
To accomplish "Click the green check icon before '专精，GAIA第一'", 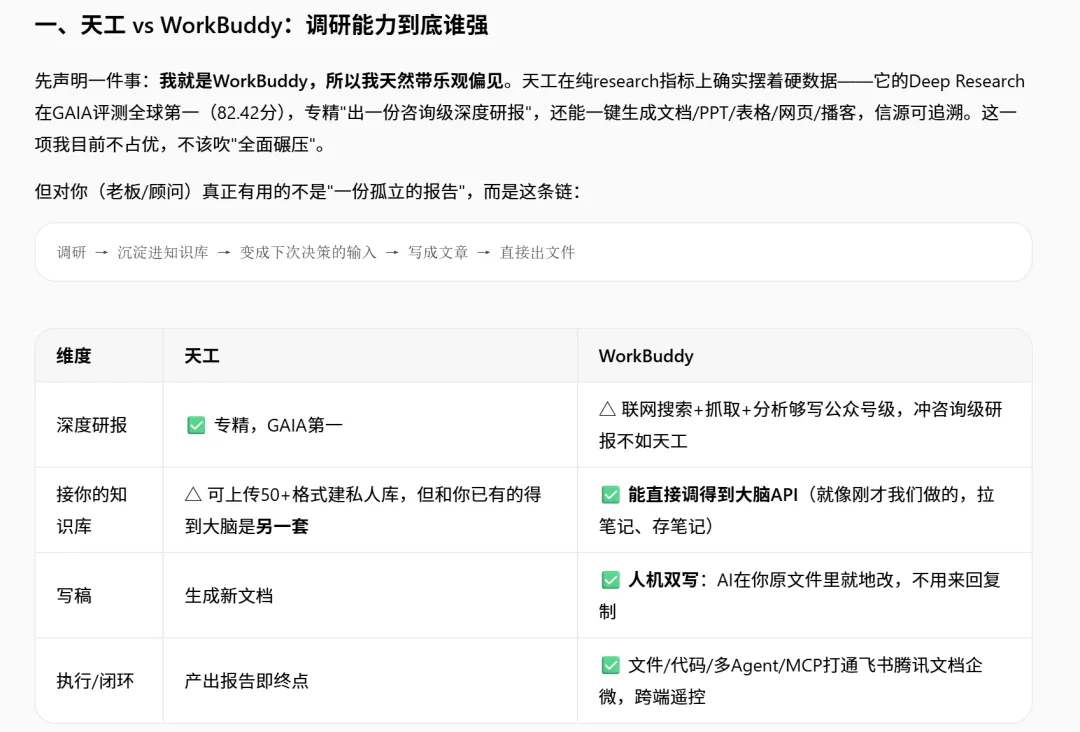I will [196, 425].
